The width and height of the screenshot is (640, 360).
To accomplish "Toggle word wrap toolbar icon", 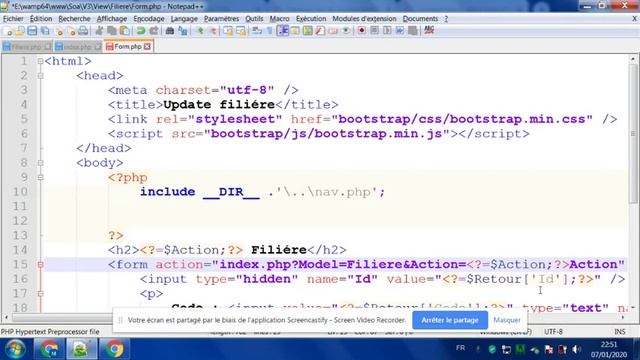I will 257,31.
